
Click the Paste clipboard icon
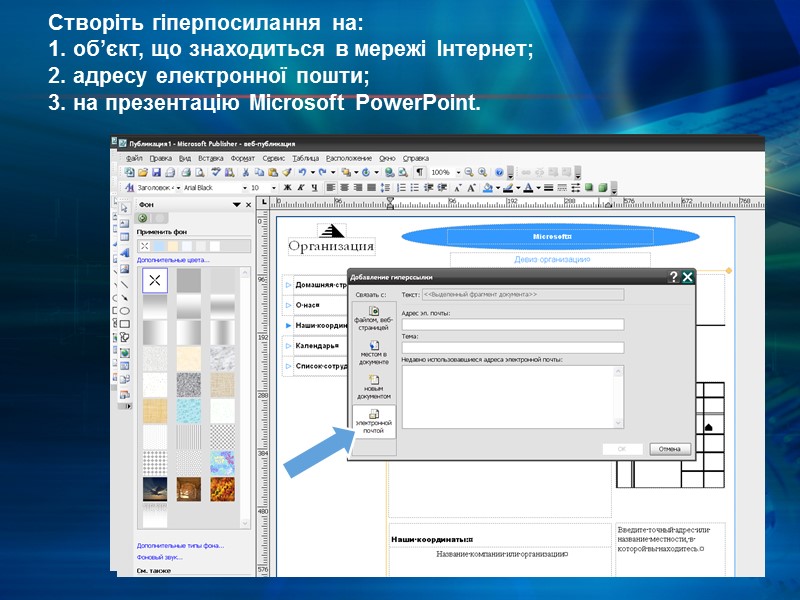(273, 172)
